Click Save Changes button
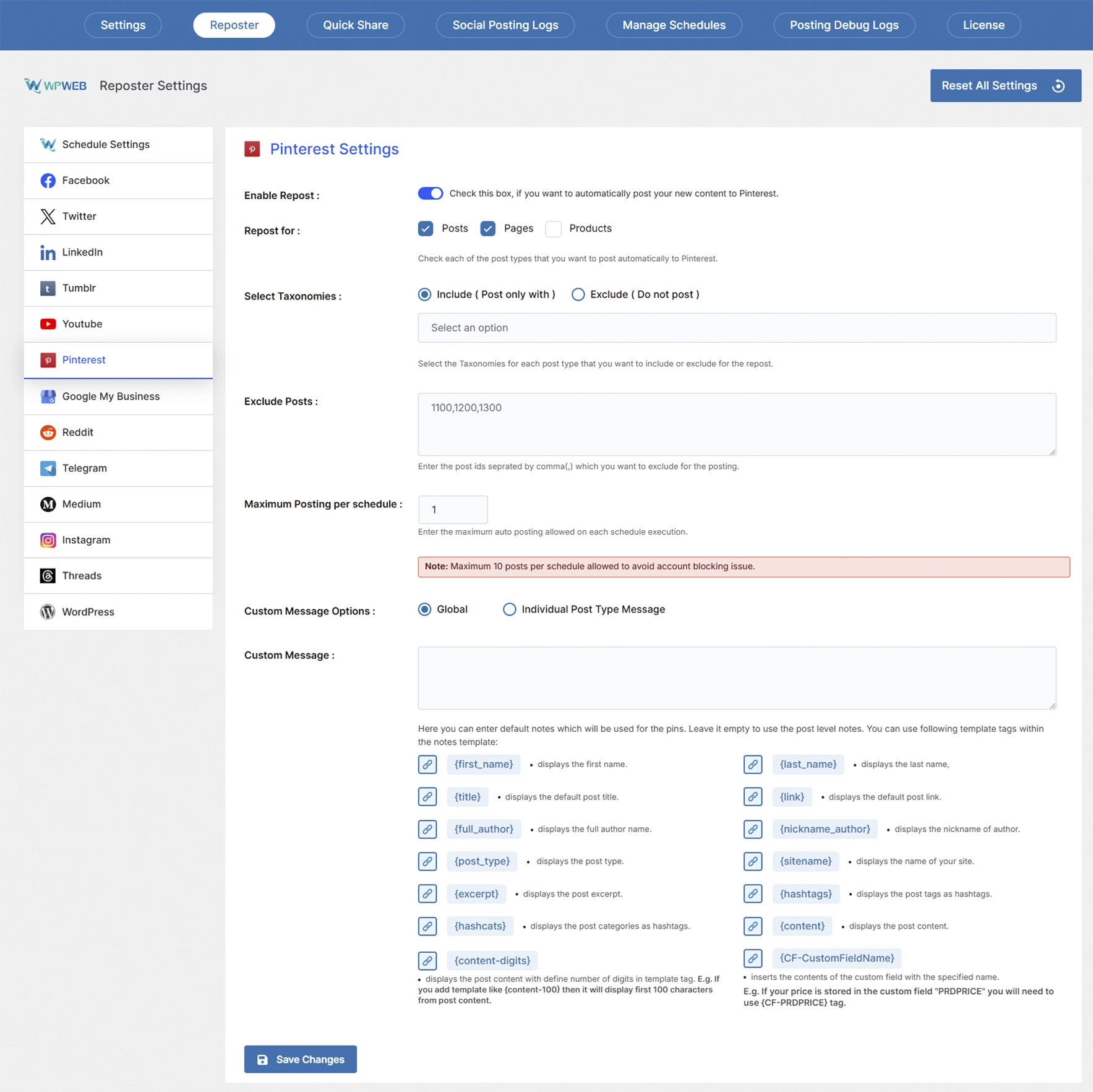 301,1059
